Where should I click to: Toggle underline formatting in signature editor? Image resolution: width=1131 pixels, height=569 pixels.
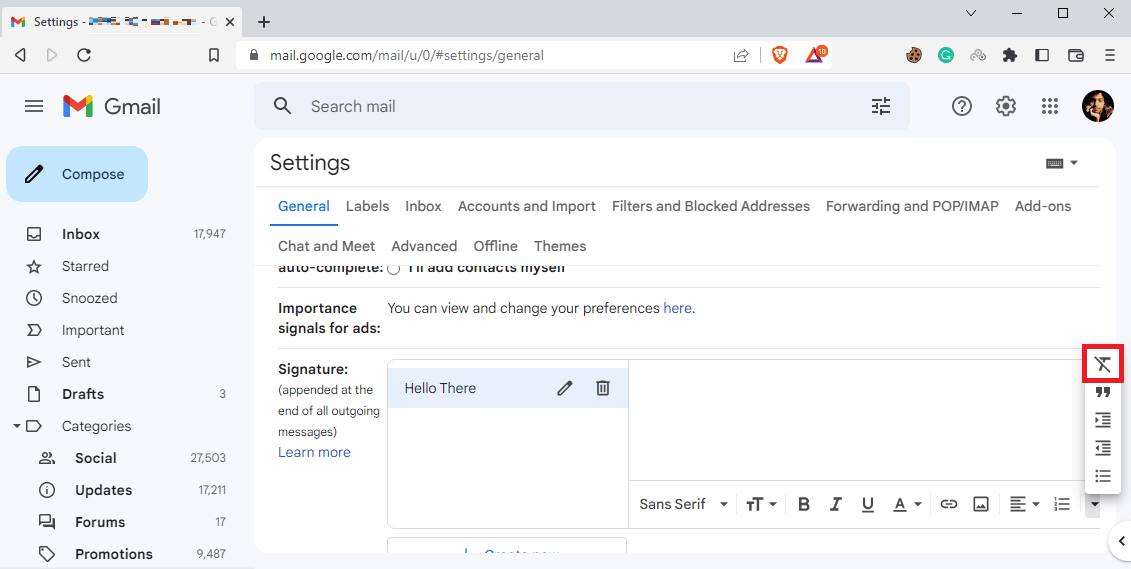point(868,504)
